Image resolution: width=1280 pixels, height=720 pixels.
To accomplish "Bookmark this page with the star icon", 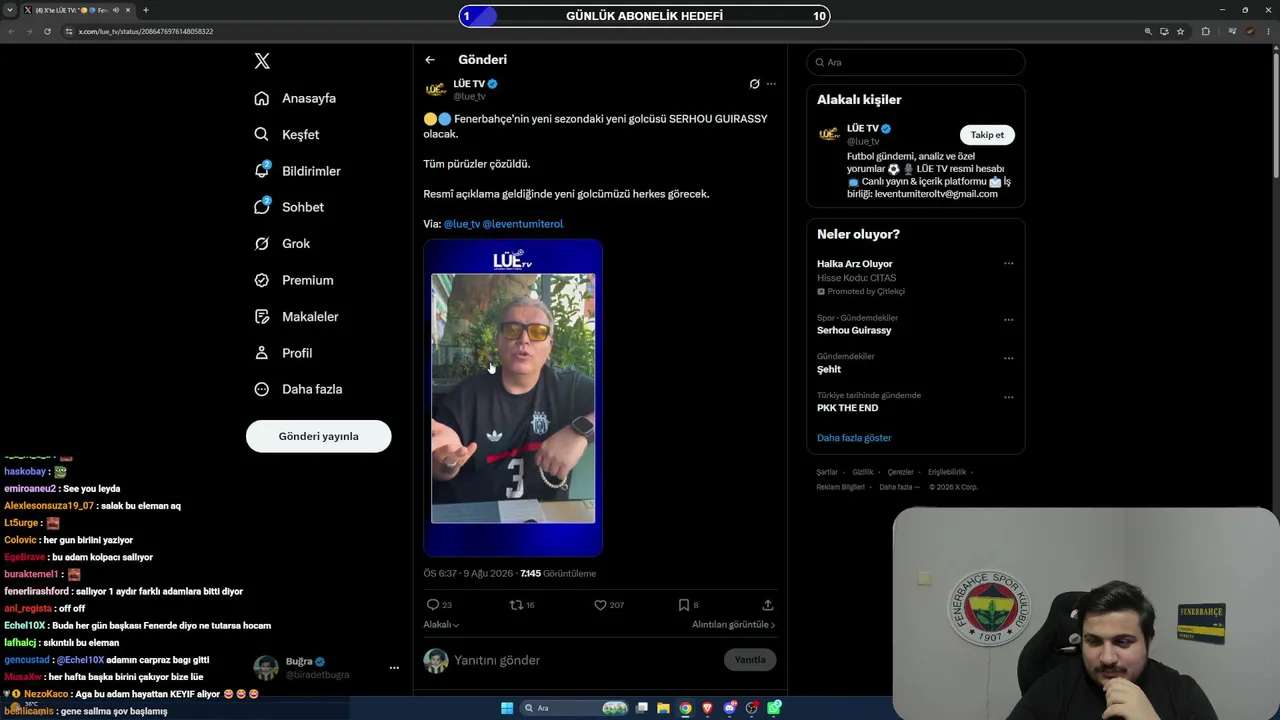I will [1180, 31].
